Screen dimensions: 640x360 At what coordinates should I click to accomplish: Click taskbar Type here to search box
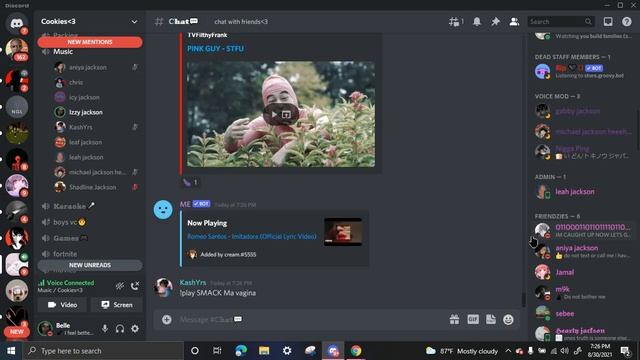(x=103, y=351)
